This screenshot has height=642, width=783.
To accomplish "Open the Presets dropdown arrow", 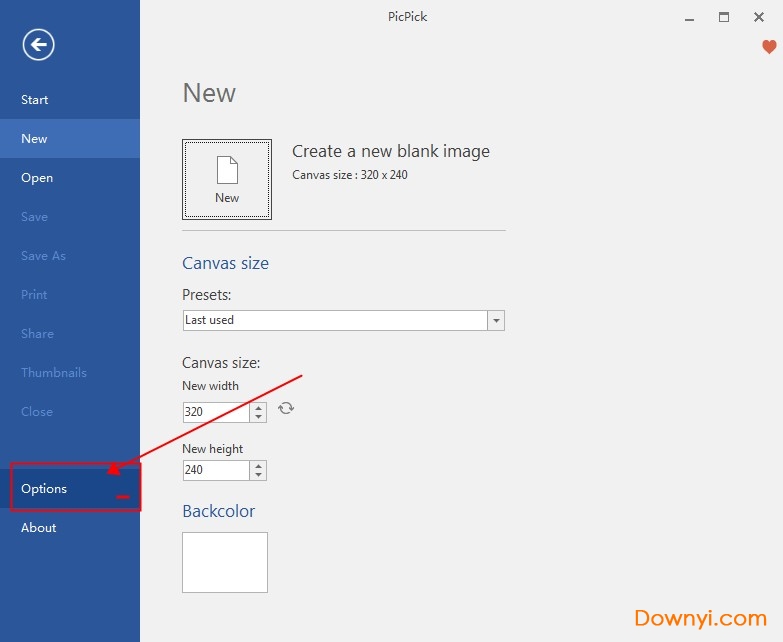I will pyautogui.click(x=496, y=320).
